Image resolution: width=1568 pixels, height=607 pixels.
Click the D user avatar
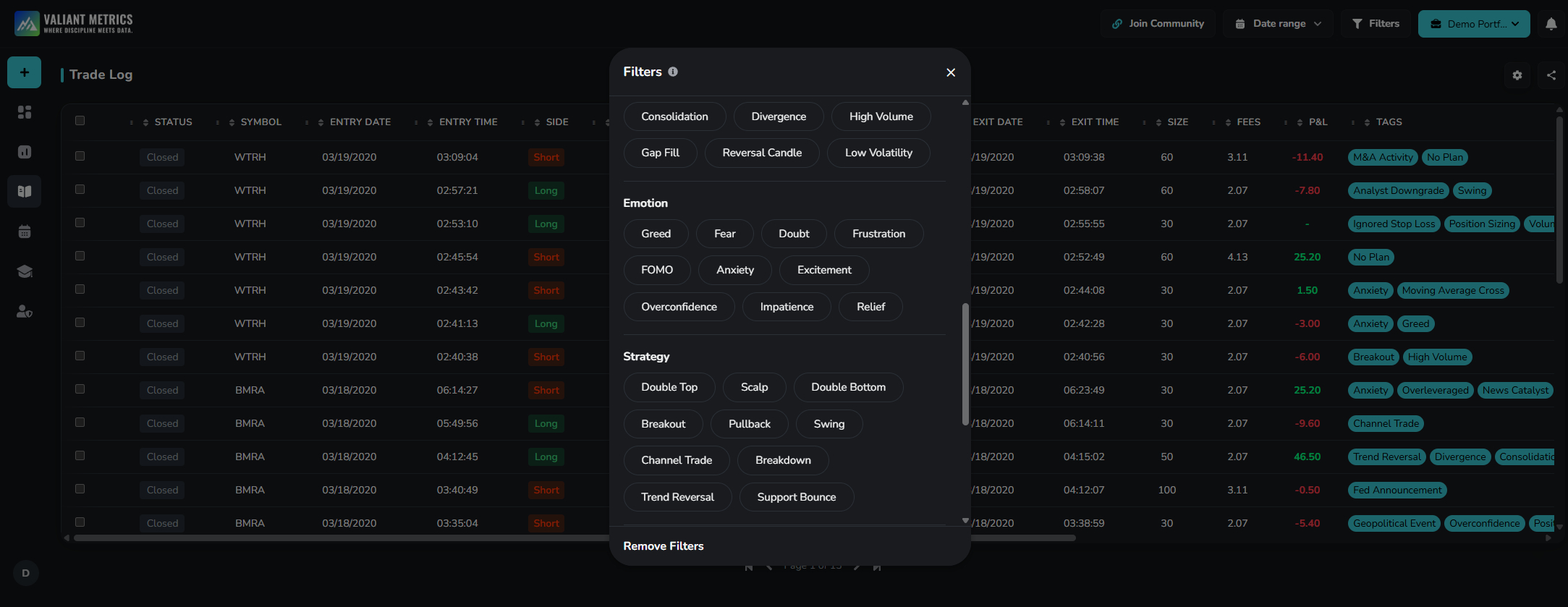26,573
